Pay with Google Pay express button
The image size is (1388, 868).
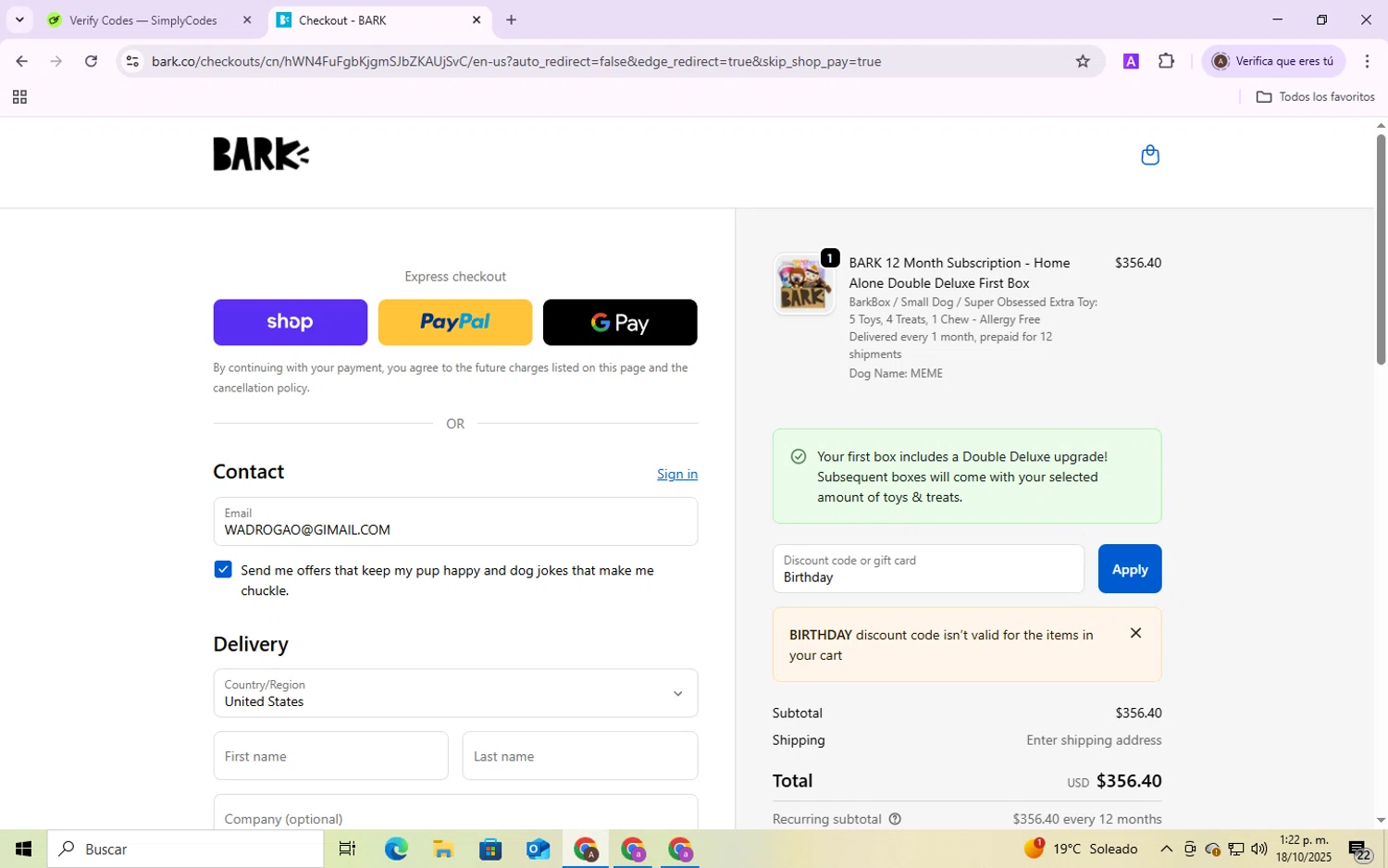(x=620, y=322)
